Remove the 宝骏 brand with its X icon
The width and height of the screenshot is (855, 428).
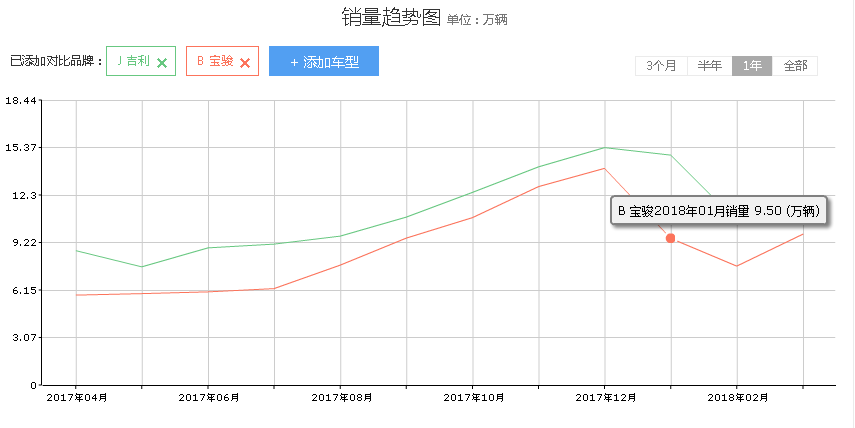245,62
